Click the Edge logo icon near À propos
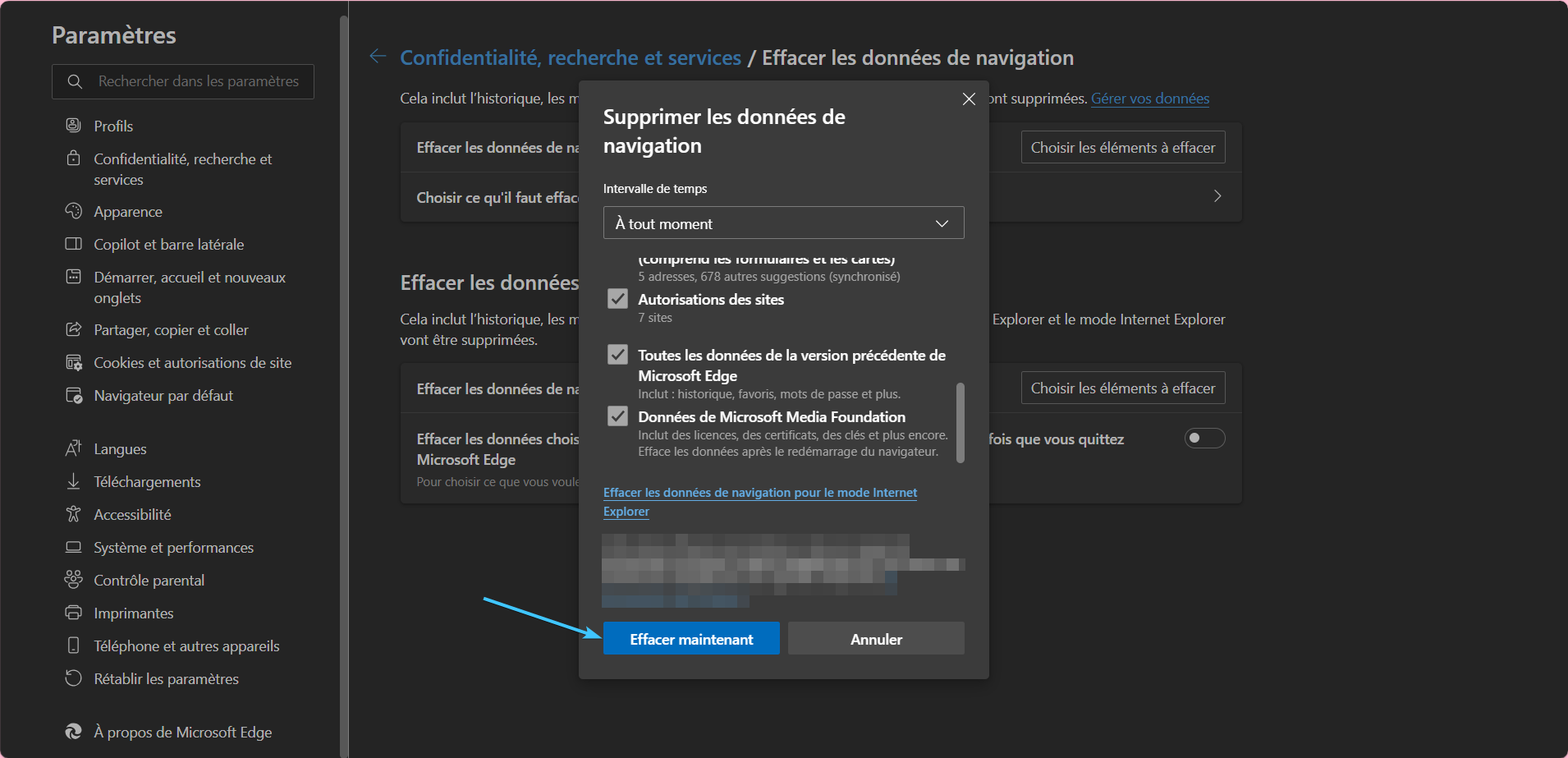 (73, 732)
